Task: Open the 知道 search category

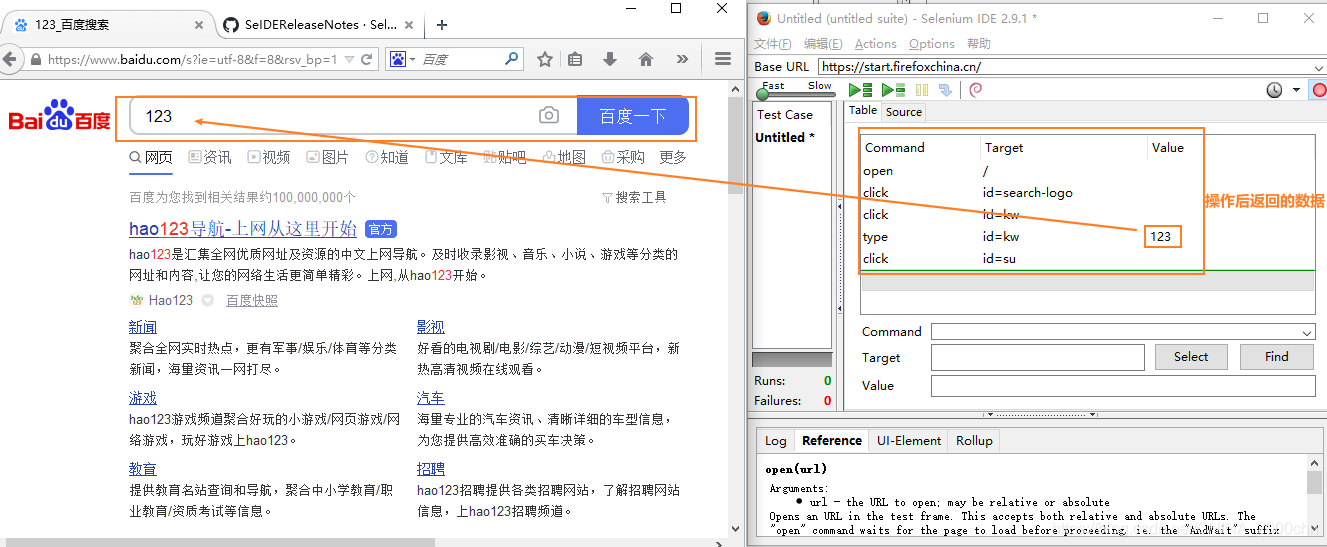Action: (x=387, y=157)
